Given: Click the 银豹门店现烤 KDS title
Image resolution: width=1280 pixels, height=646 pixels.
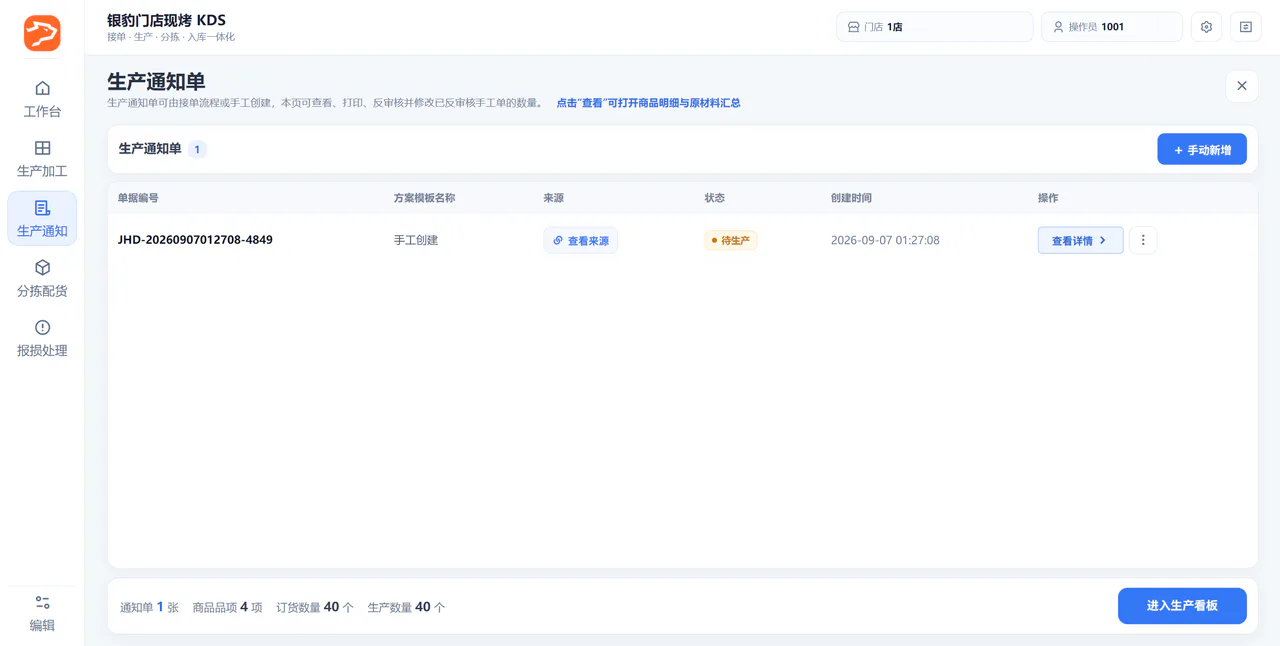Looking at the screenshot, I should tap(166, 20).
